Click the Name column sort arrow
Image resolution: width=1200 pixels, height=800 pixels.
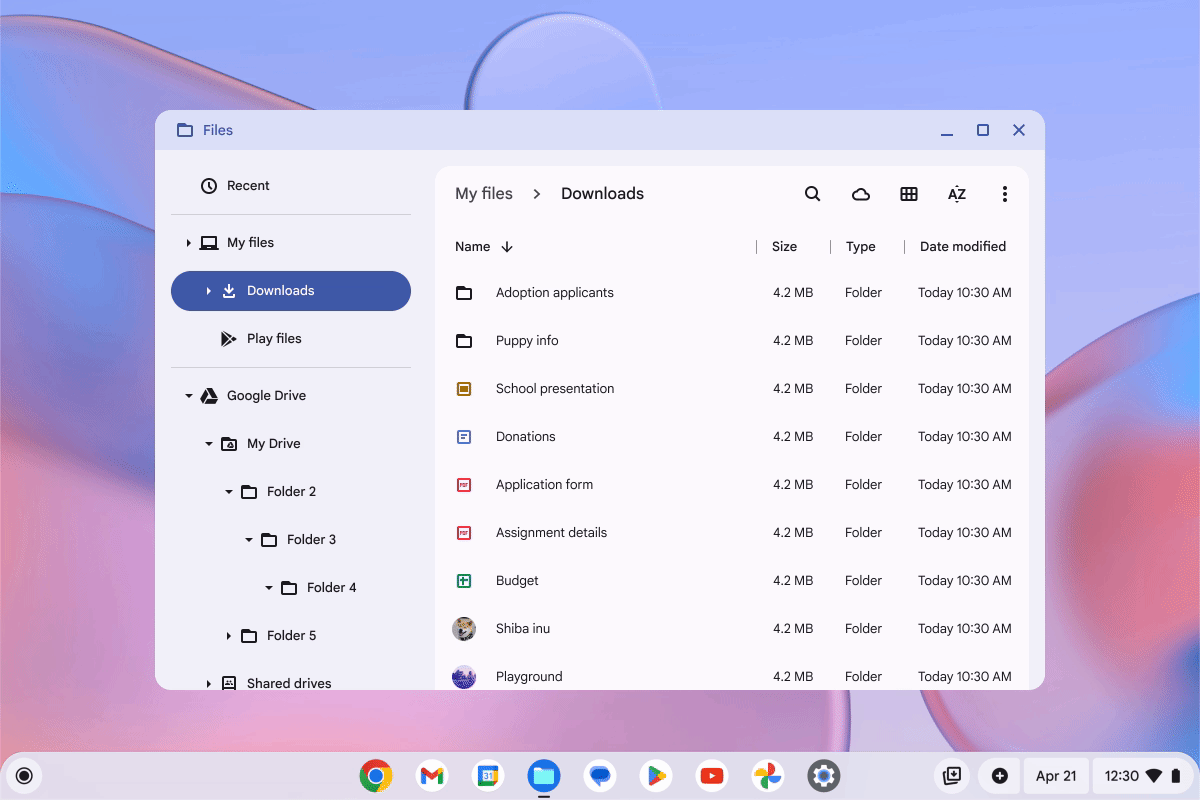(507, 247)
